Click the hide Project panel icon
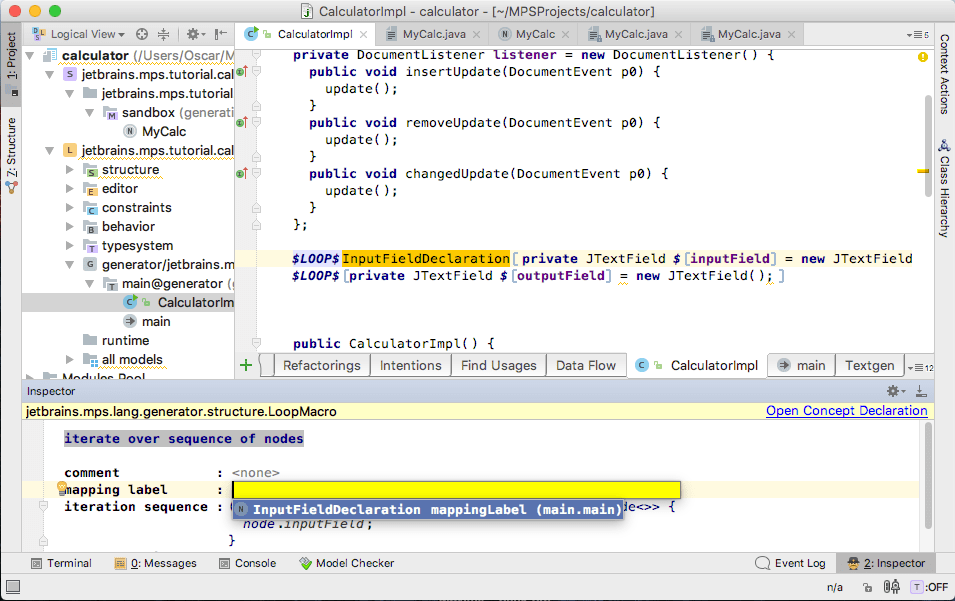Image resolution: width=955 pixels, height=601 pixels. click(222, 34)
